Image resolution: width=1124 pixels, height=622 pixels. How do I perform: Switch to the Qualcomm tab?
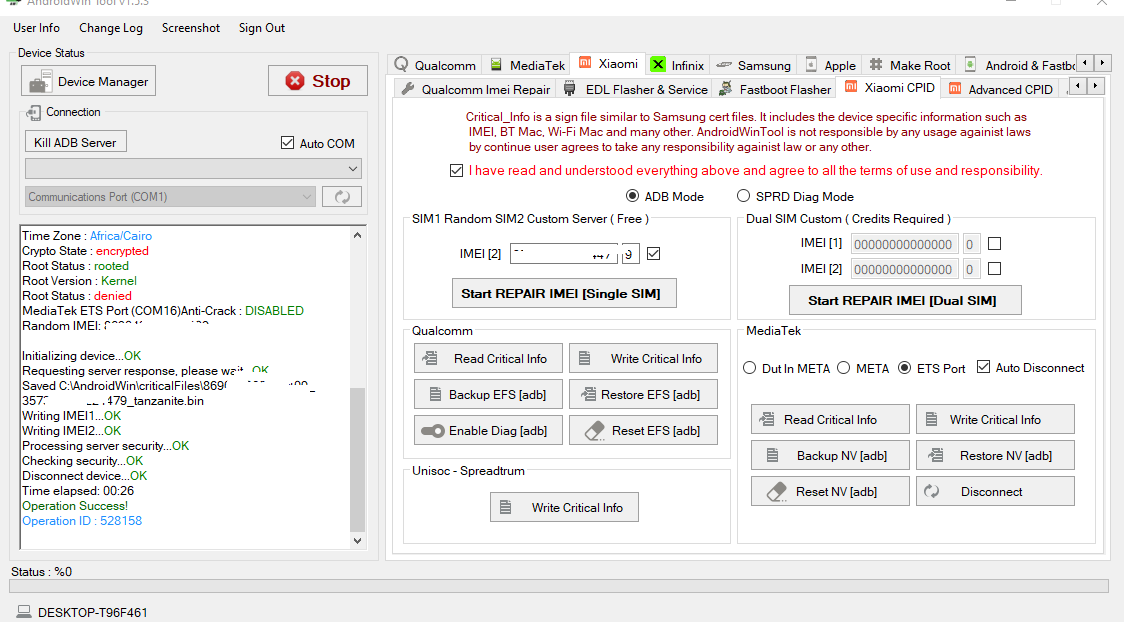pyautogui.click(x=435, y=65)
